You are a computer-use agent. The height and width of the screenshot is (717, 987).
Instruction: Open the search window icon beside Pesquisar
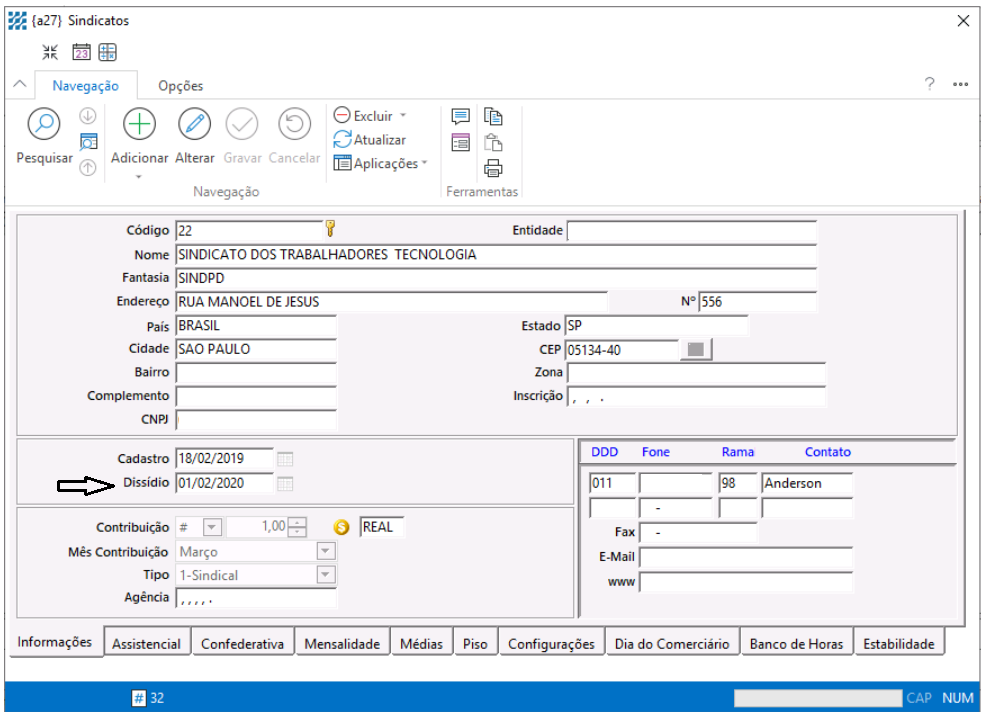tap(88, 142)
